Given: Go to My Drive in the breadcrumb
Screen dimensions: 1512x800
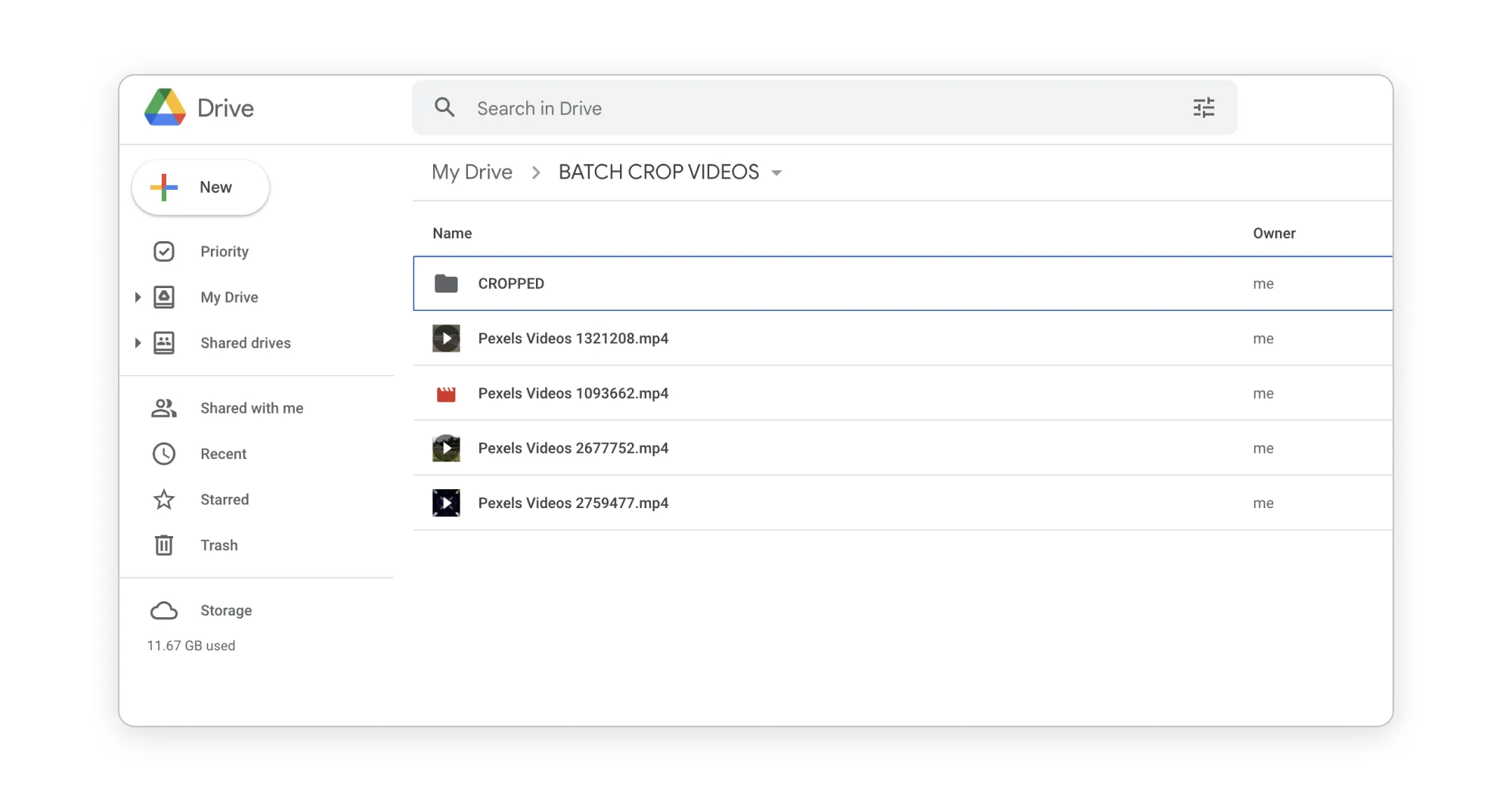Looking at the screenshot, I should pyautogui.click(x=472, y=172).
